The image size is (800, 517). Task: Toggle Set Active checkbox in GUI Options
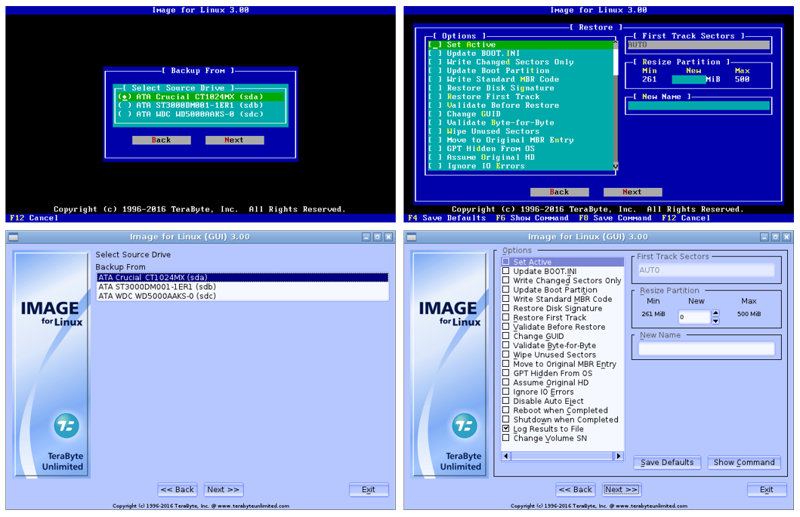506,261
